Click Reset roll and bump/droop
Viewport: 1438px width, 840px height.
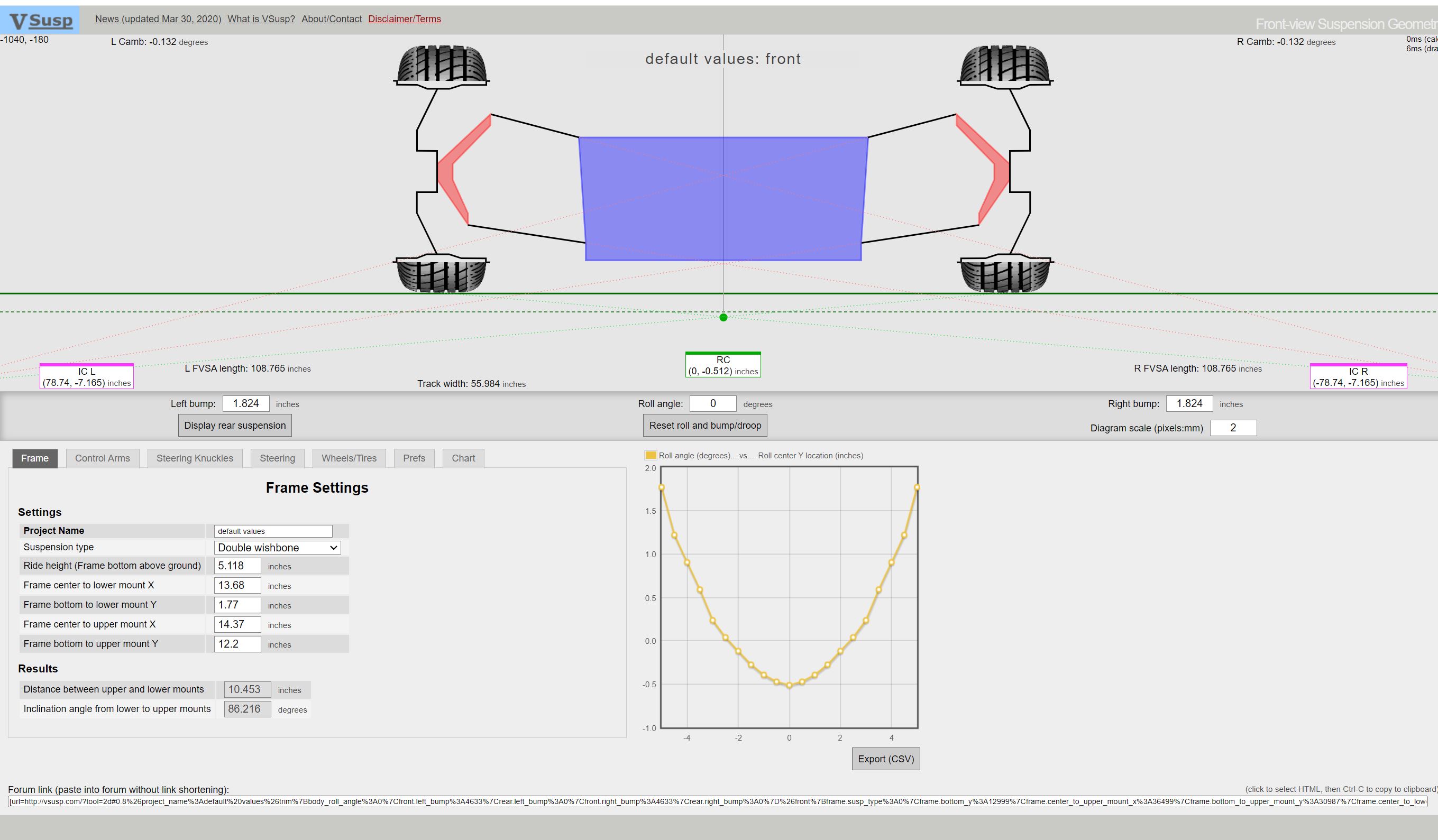click(705, 426)
